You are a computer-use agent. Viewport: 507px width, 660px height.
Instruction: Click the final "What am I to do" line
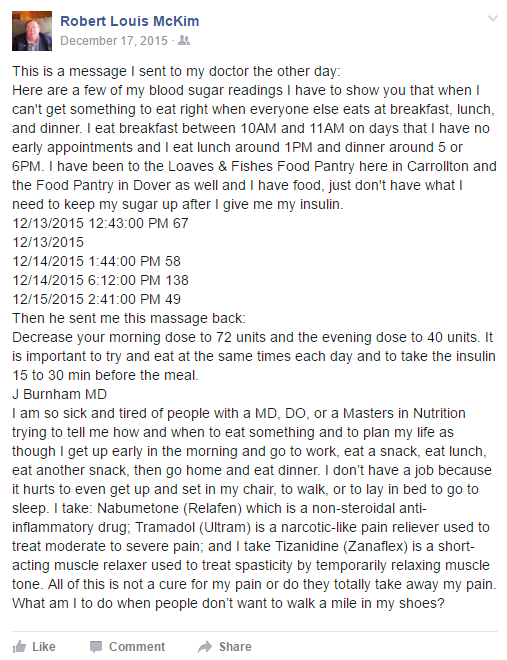[x=228, y=604]
